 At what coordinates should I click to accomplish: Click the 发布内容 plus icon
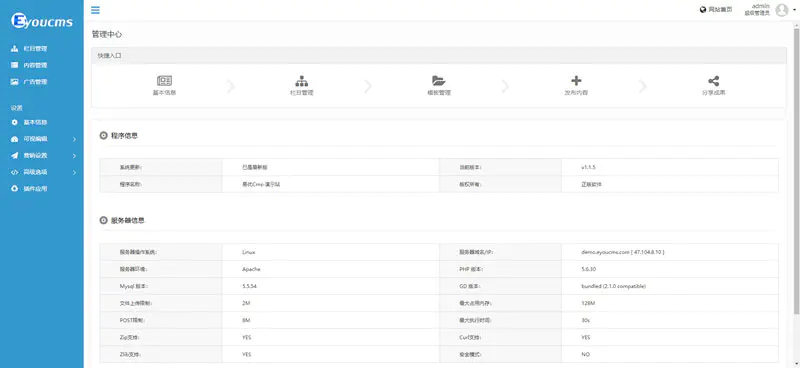point(576,81)
